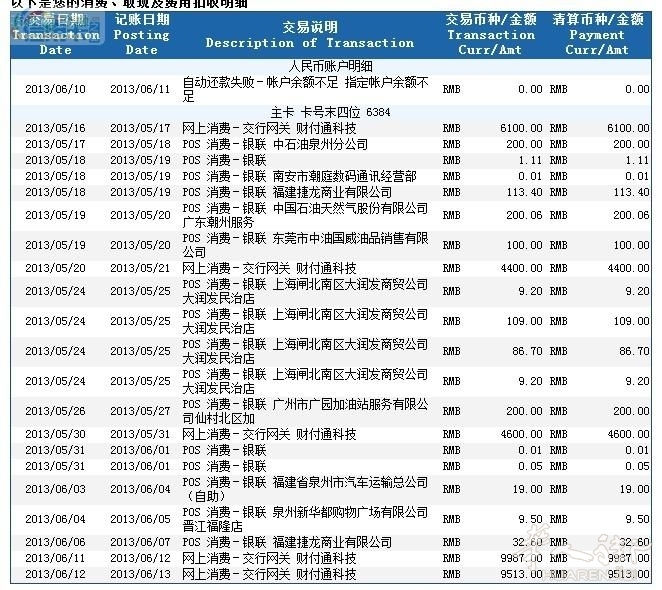This screenshot has width=662, height=590.
Task: Click posting date 2013/06/07
Action: (140, 542)
